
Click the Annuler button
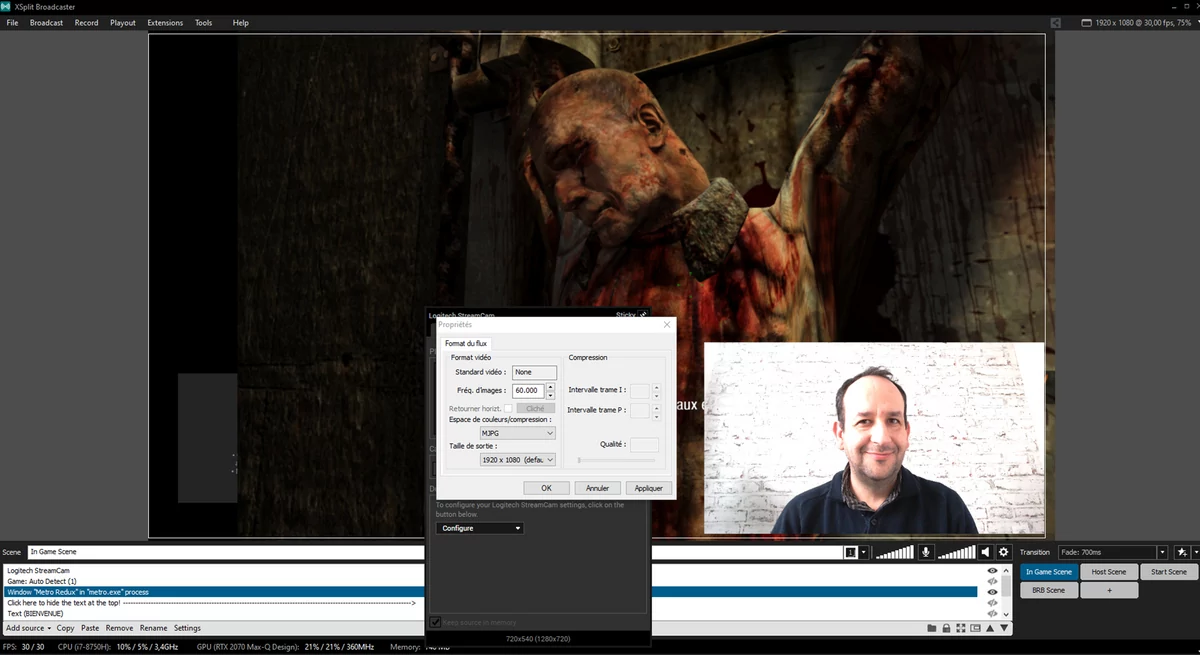(597, 488)
